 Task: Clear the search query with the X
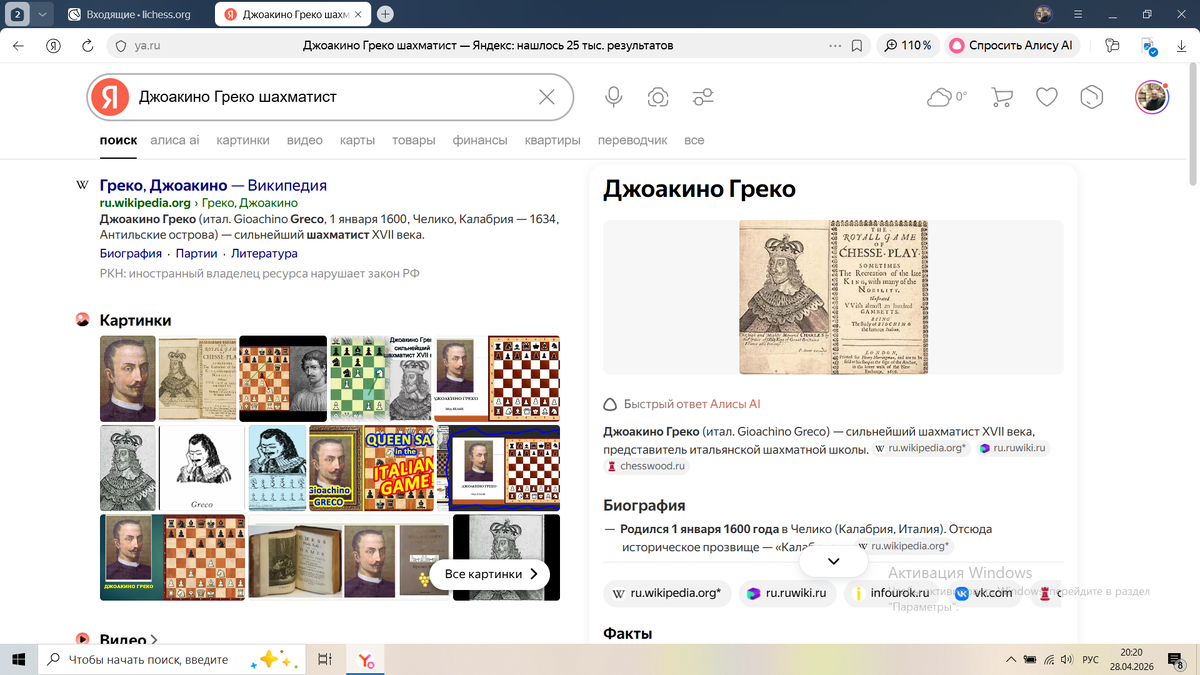tap(547, 97)
